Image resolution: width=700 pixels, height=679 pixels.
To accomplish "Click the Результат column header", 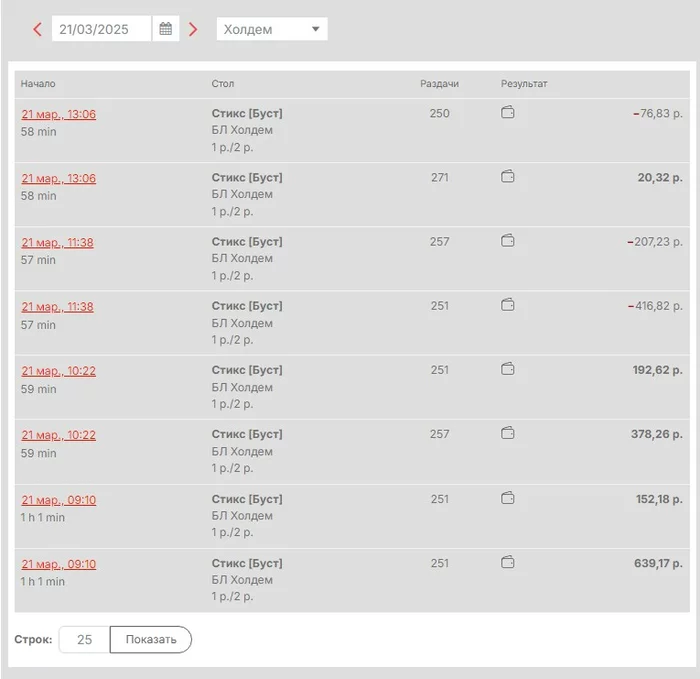I will coord(524,84).
